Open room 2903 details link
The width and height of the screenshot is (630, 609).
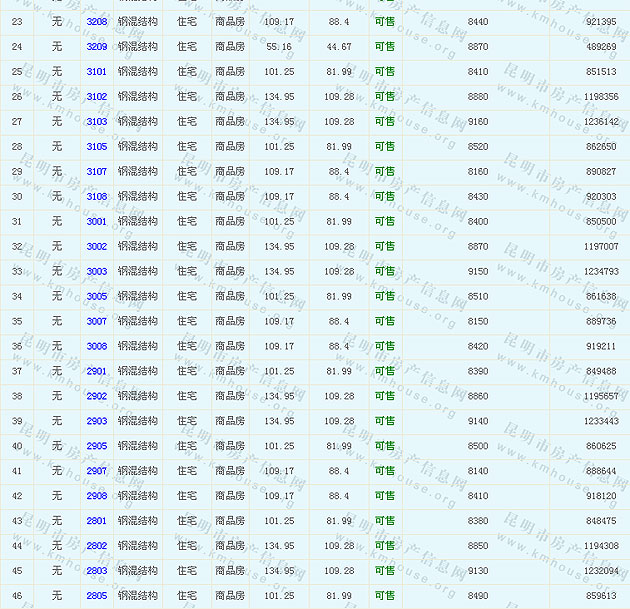(96, 421)
